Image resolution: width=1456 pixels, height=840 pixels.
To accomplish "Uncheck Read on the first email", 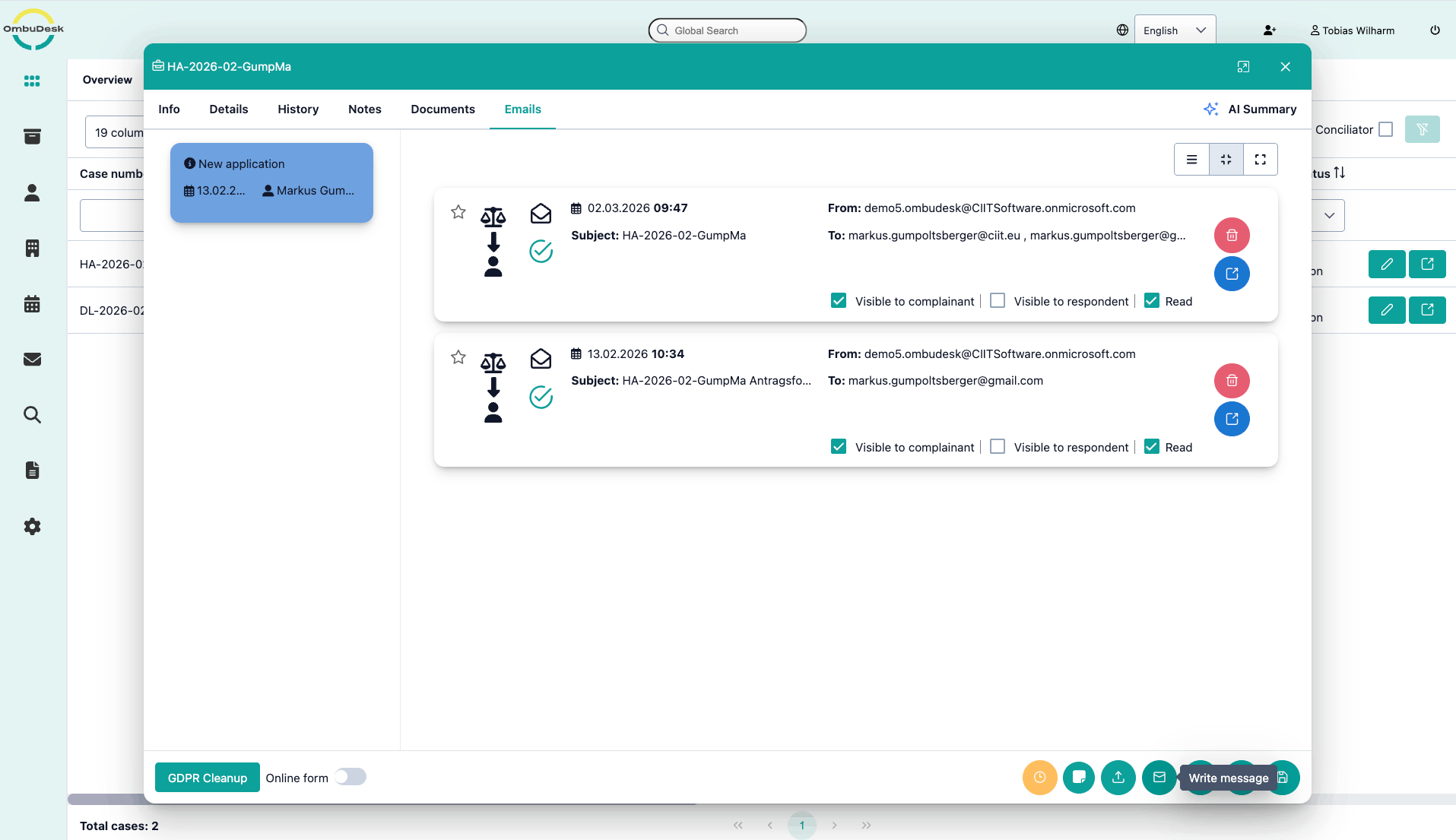I will (1152, 301).
